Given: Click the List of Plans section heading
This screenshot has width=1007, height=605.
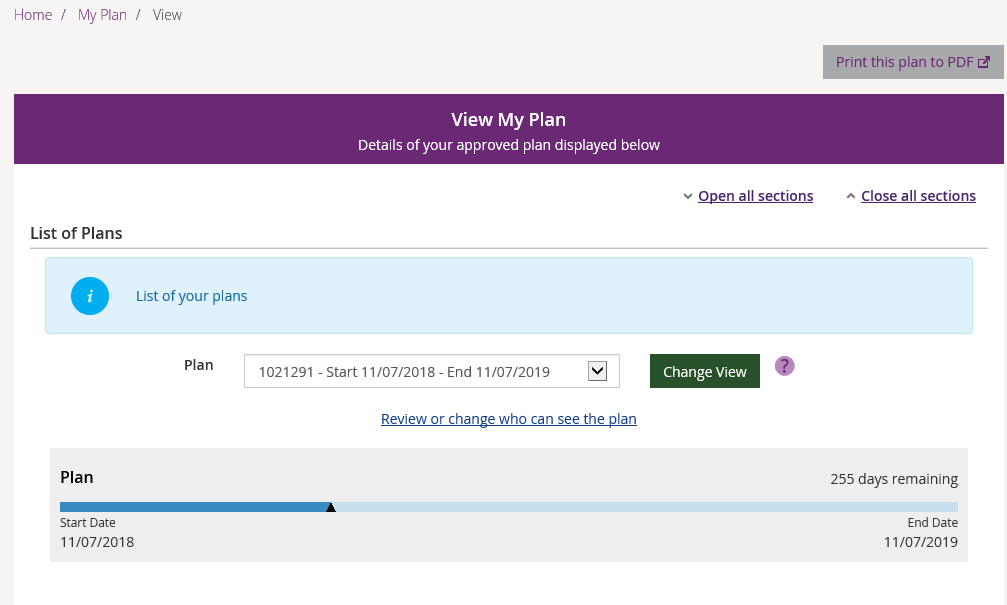Looking at the screenshot, I should point(76,233).
